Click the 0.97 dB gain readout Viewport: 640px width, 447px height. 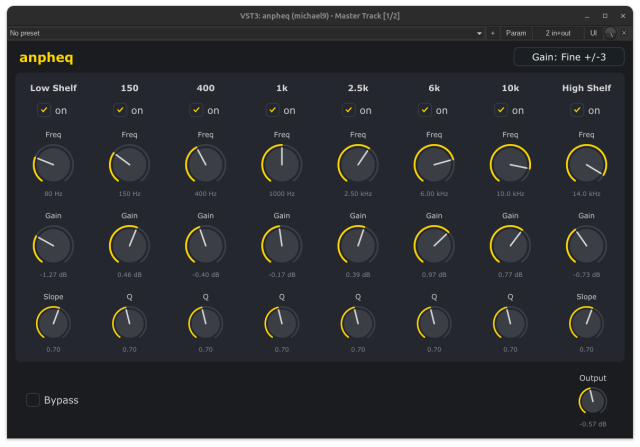434,275
